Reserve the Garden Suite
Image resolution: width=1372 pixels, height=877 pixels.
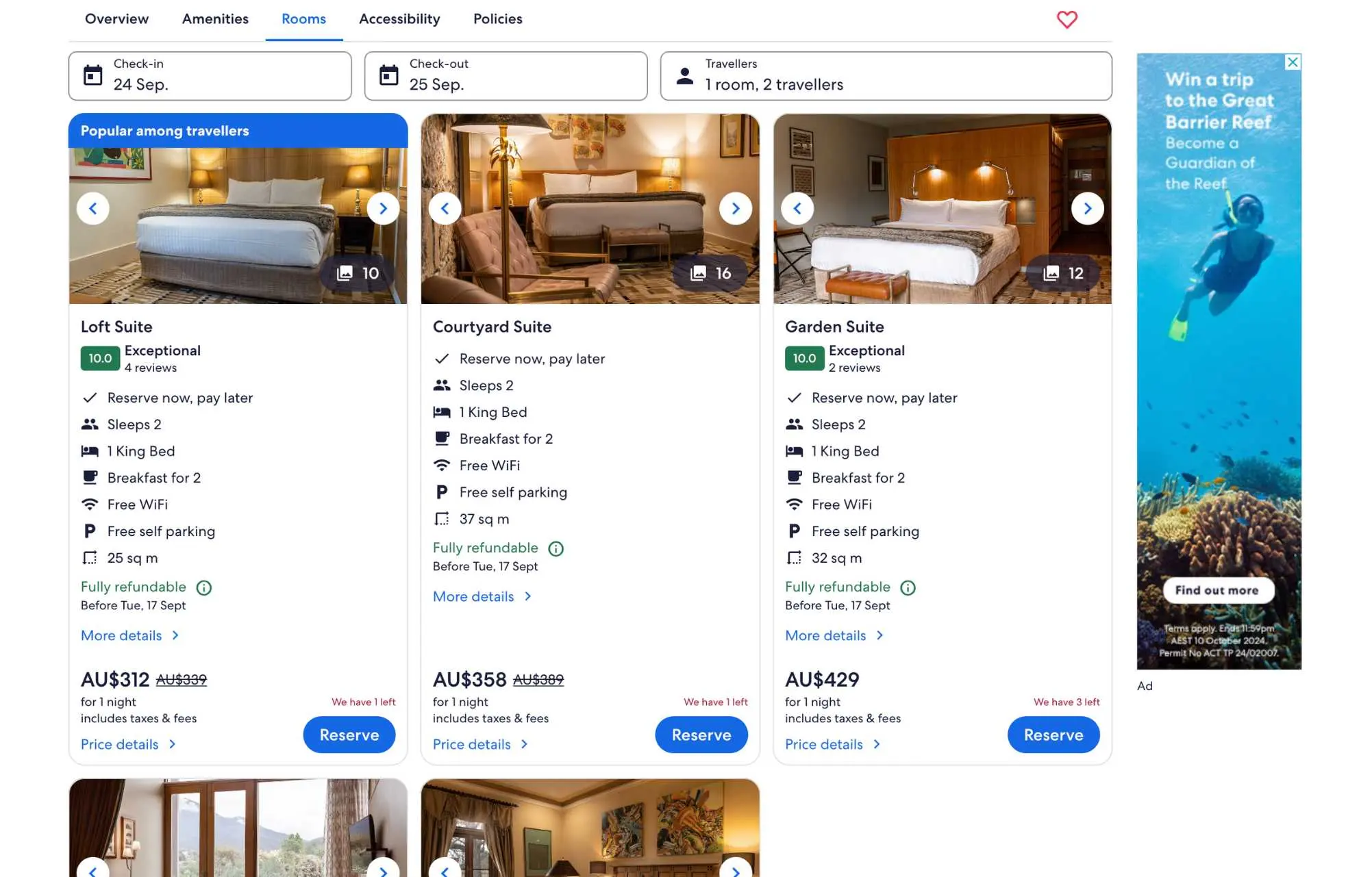pyautogui.click(x=1053, y=735)
